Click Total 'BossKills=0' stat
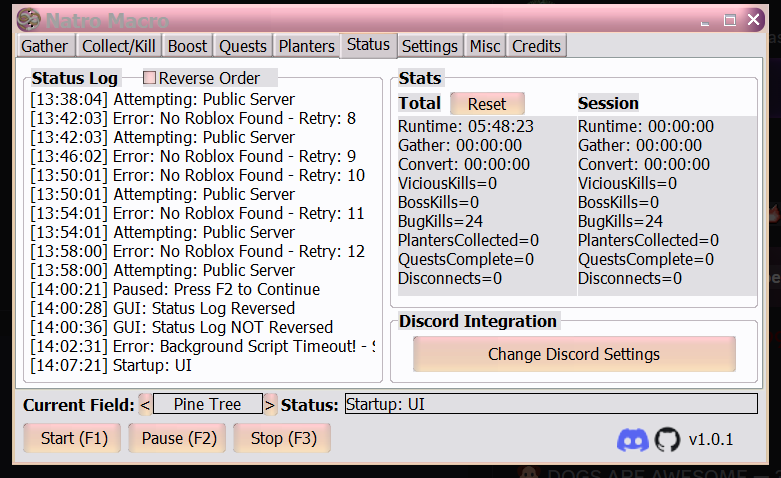Viewport: 781px width, 478px height. point(438,202)
